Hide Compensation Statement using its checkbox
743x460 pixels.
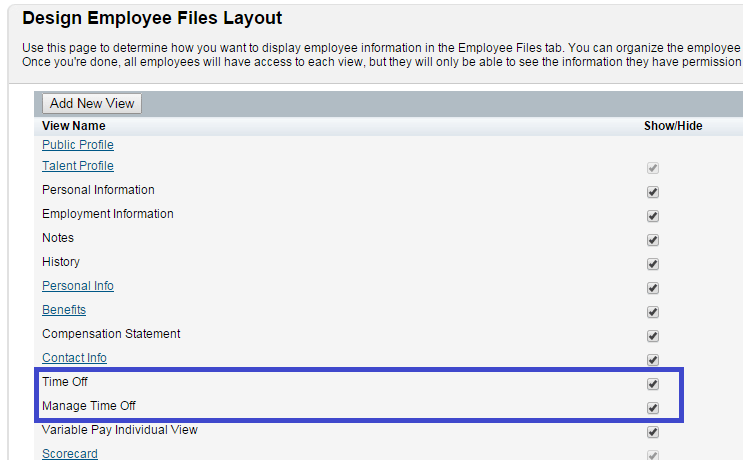653,336
